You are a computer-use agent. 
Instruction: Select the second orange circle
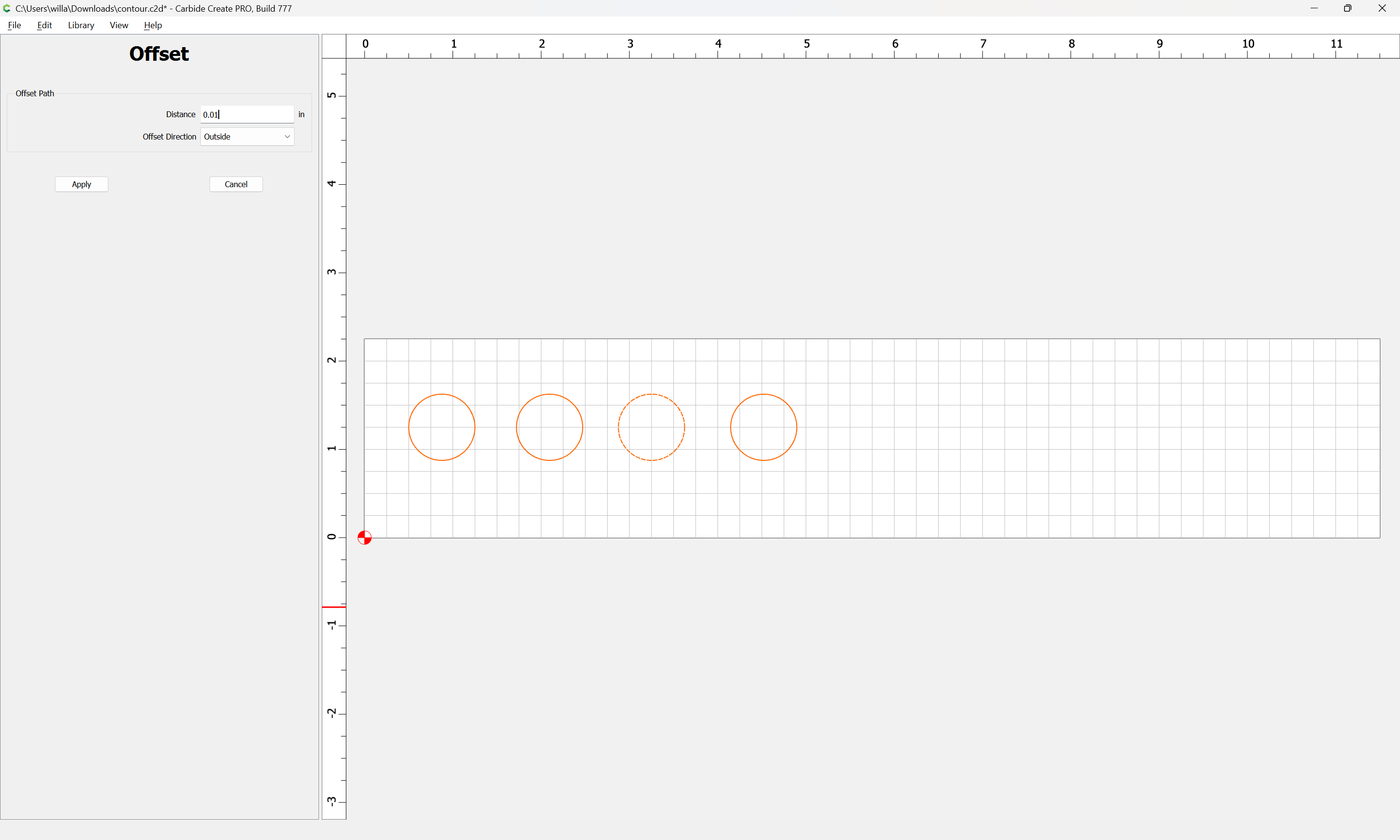[x=549, y=427]
